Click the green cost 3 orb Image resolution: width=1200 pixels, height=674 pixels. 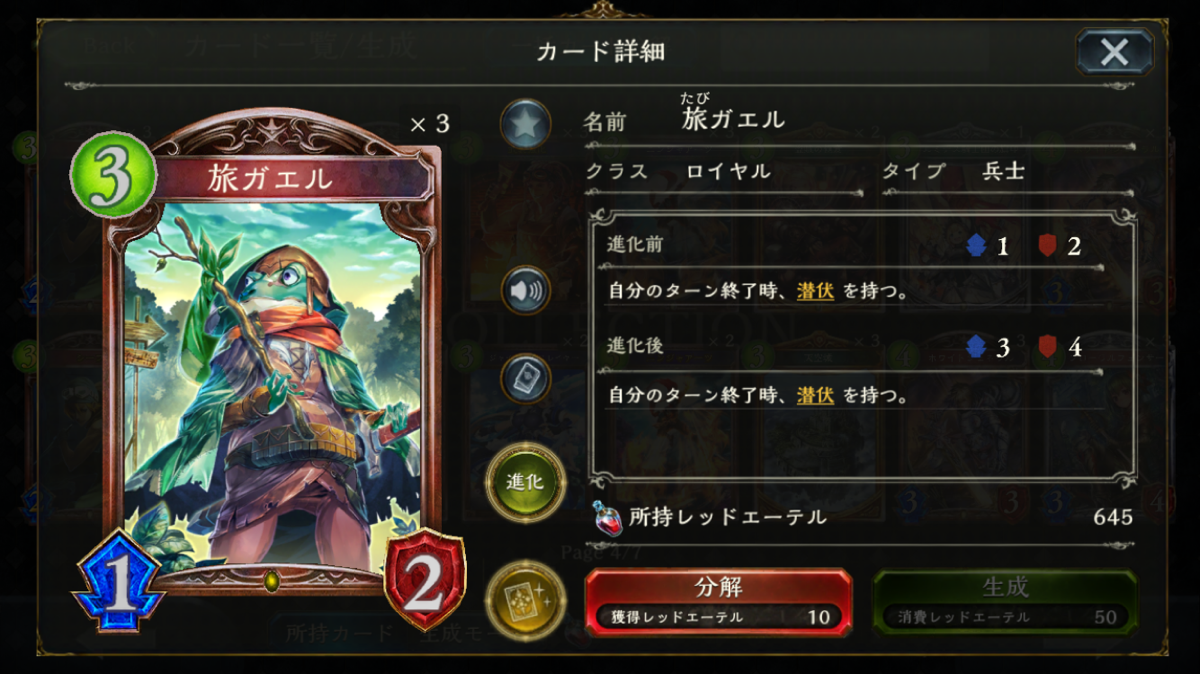pyautogui.click(x=113, y=175)
